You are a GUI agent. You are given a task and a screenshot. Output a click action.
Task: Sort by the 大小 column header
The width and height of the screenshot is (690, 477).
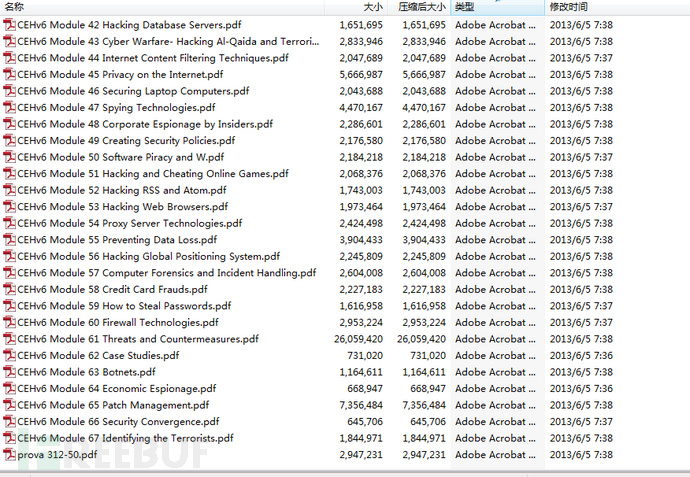[356, 7]
